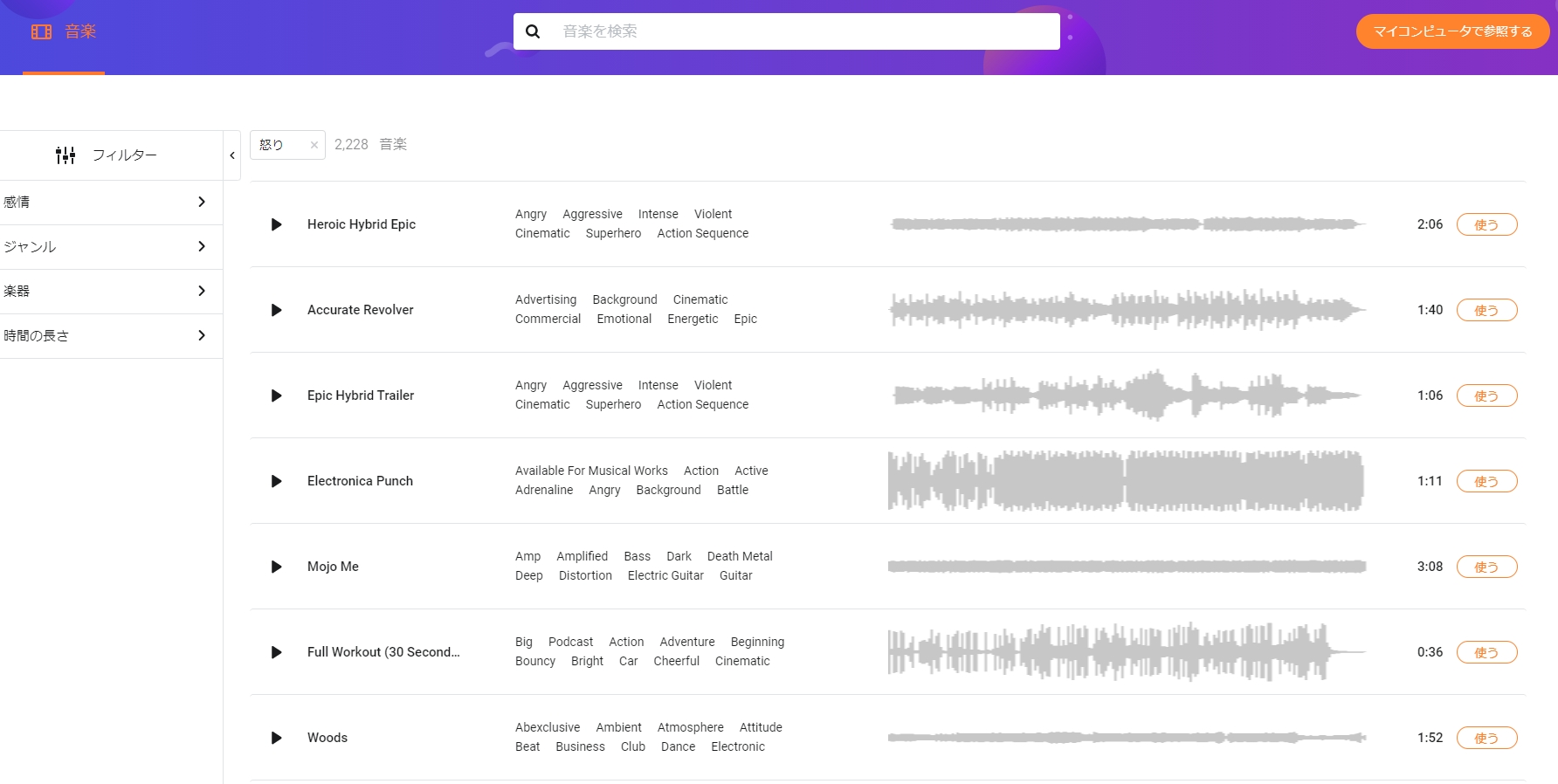
Task: Click the search magnifier icon
Action: coord(533,31)
